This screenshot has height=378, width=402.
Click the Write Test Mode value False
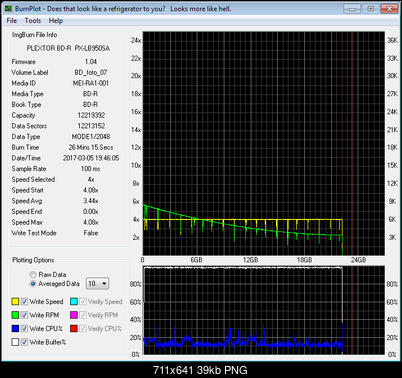tap(91, 233)
